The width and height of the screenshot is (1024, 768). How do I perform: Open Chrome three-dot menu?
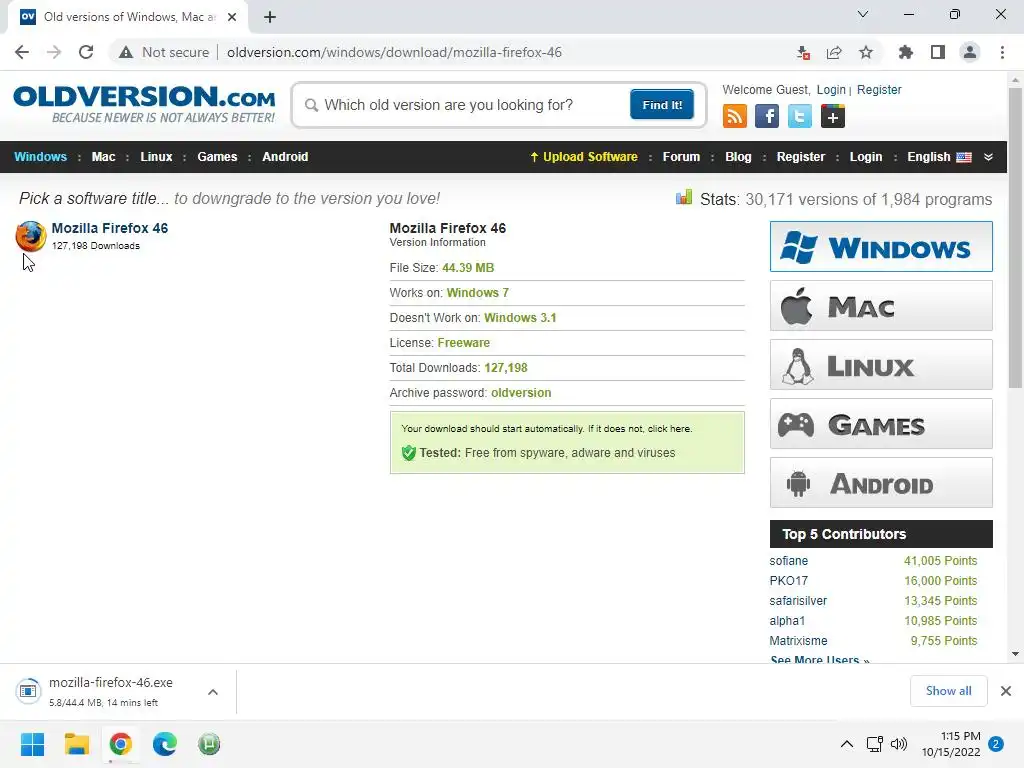click(x=1002, y=52)
